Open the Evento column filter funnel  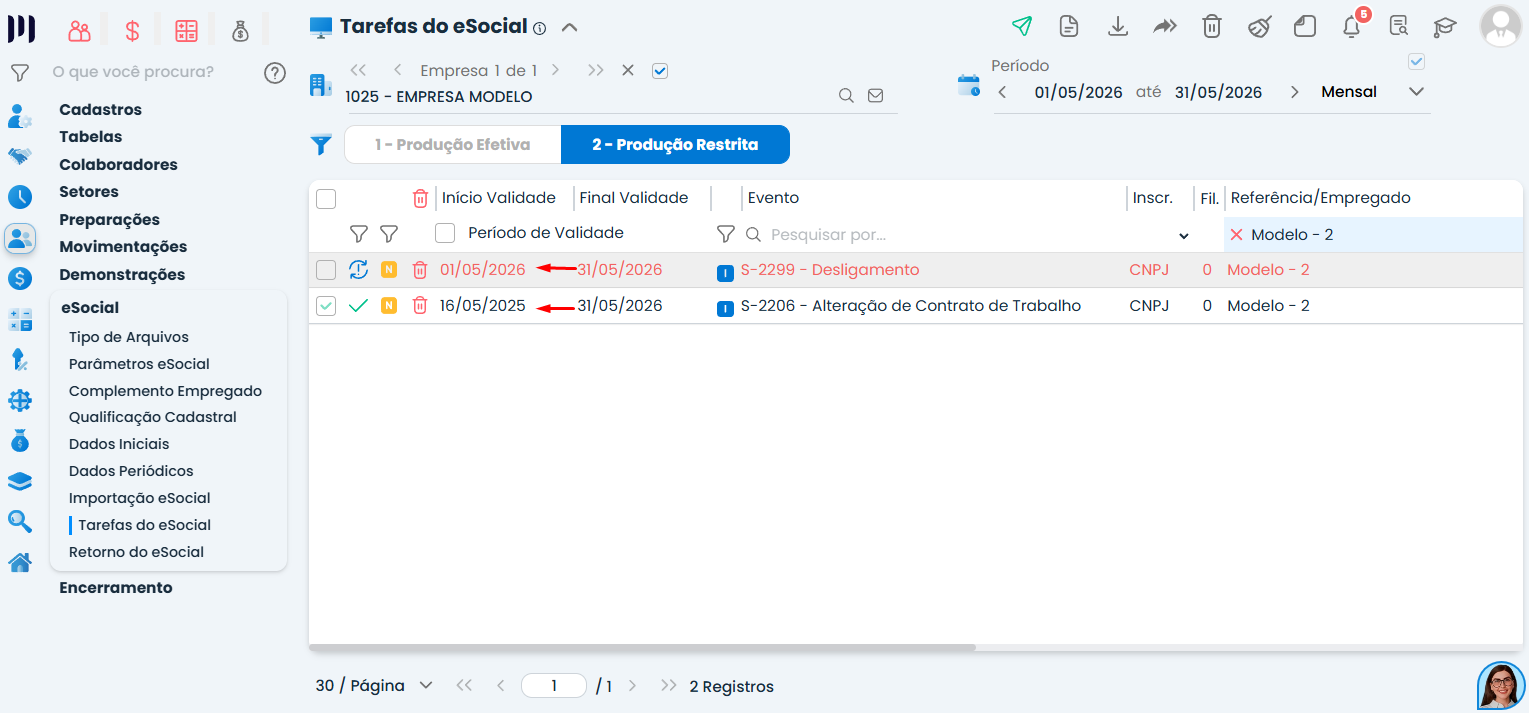point(726,234)
